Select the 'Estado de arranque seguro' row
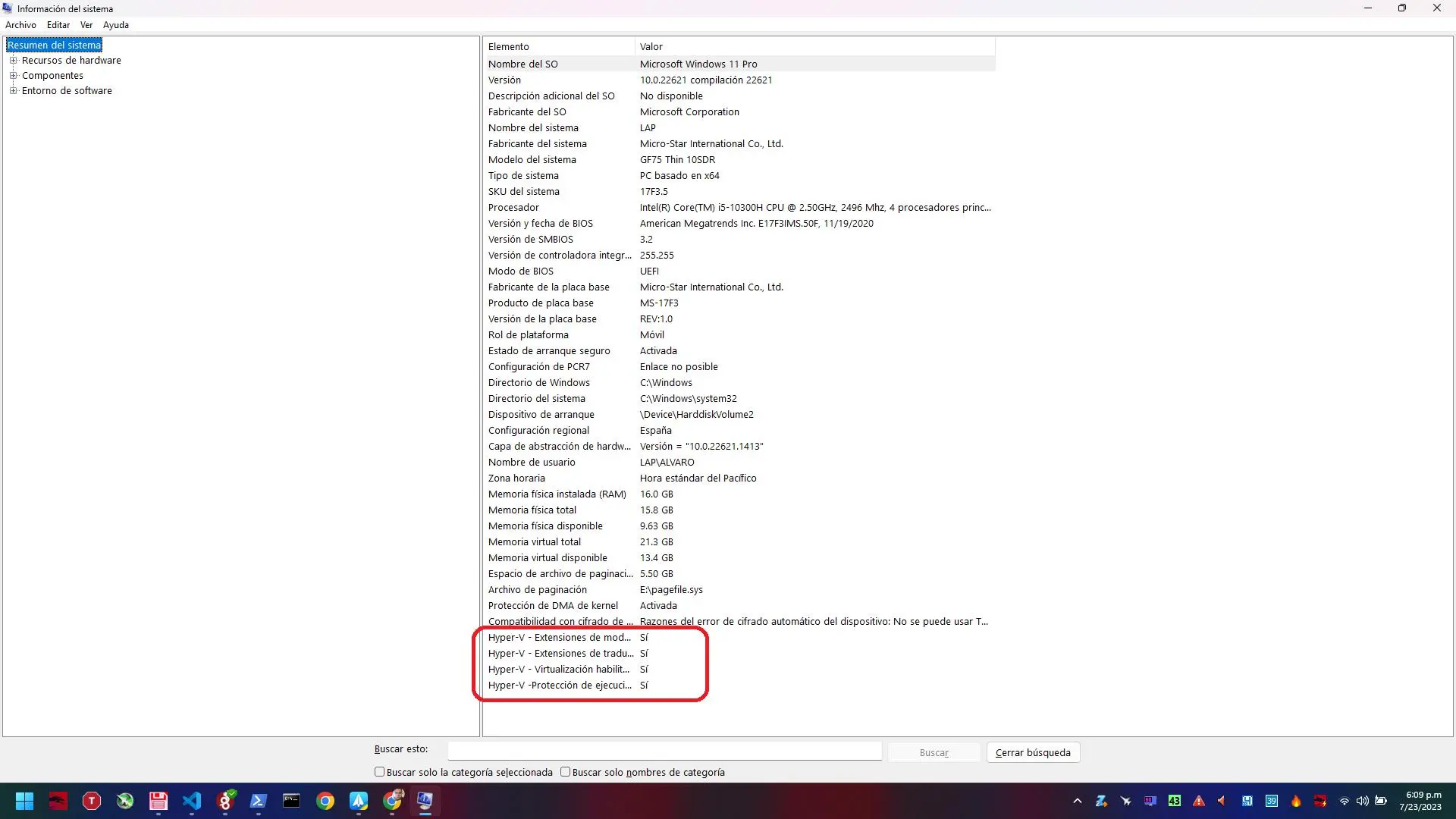1456x819 pixels. point(739,351)
